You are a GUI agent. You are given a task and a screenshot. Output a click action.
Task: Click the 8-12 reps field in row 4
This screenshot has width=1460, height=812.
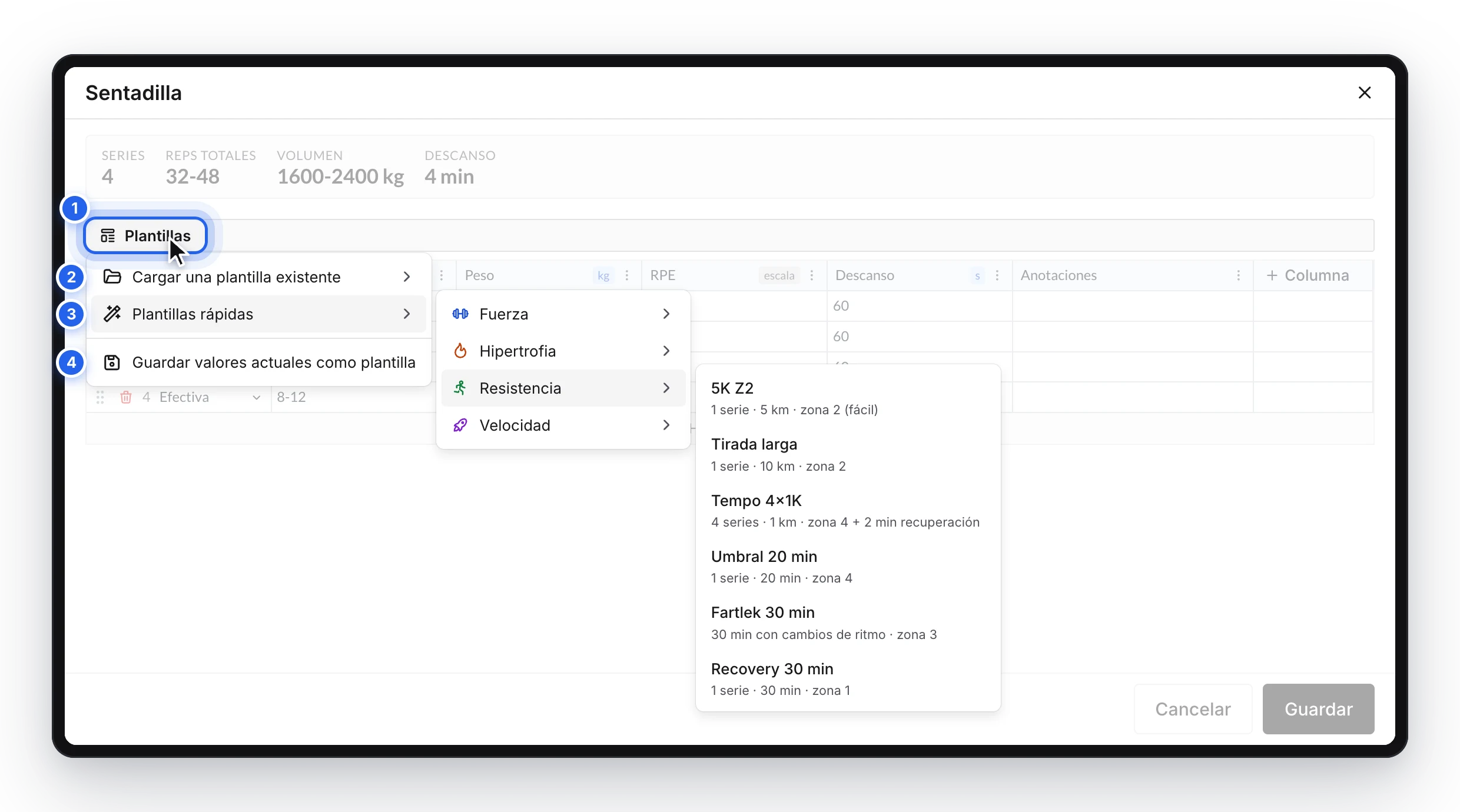[352, 397]
